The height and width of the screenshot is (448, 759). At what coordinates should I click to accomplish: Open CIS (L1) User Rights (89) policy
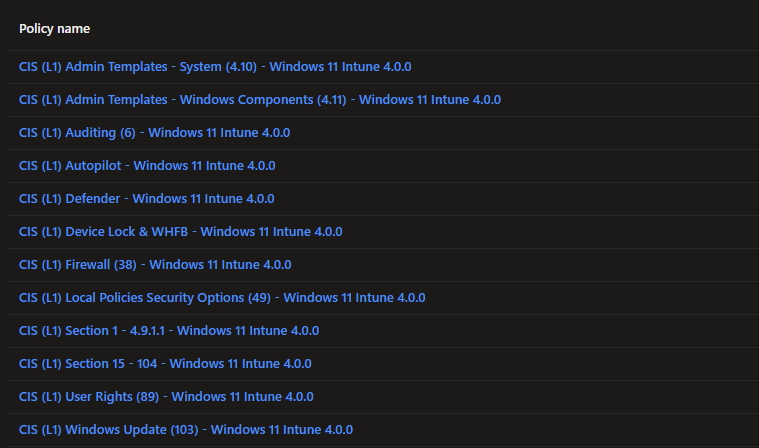166,397
